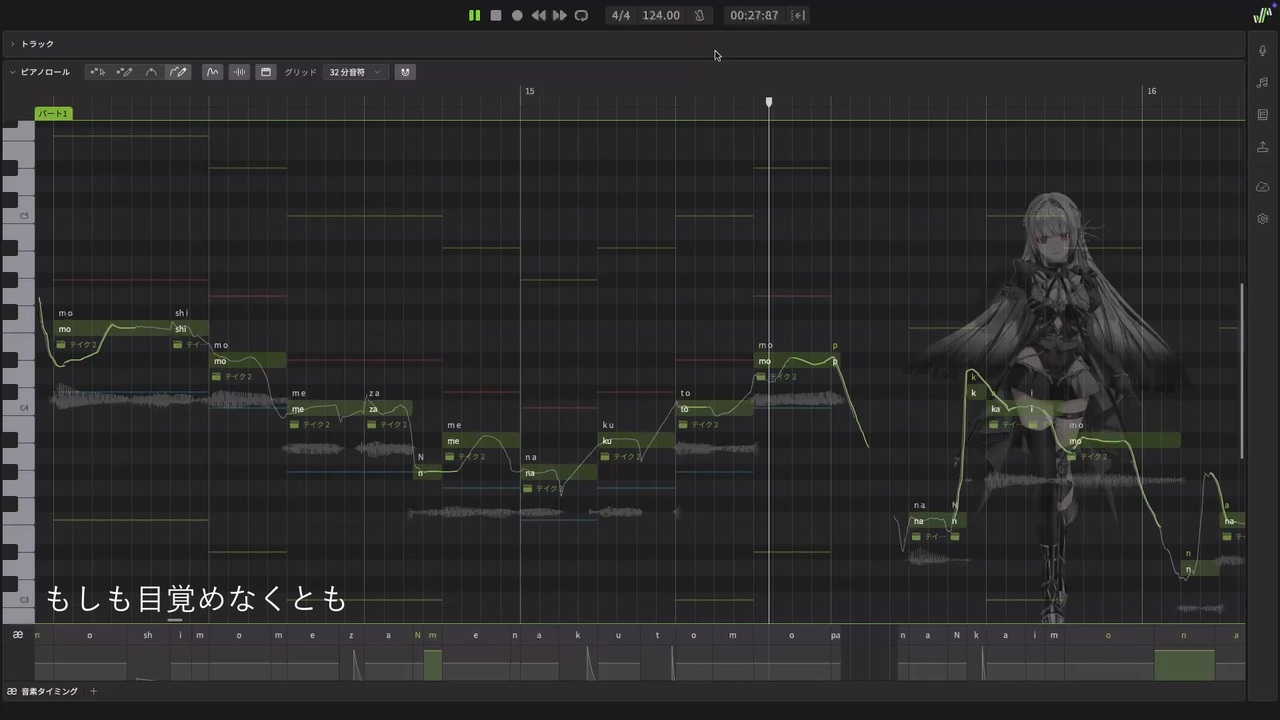1280x720 pixels.
Task: Open the voice microphone side panel
Action: [x=1263, y=51]
